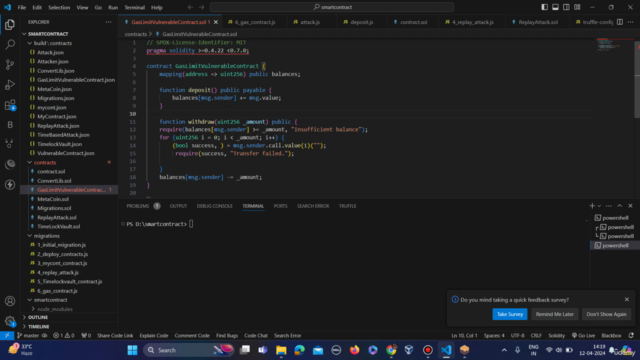The image size is (640, 360).
Task: Open editor more actions ellipsis
Action: click(631, 22)
